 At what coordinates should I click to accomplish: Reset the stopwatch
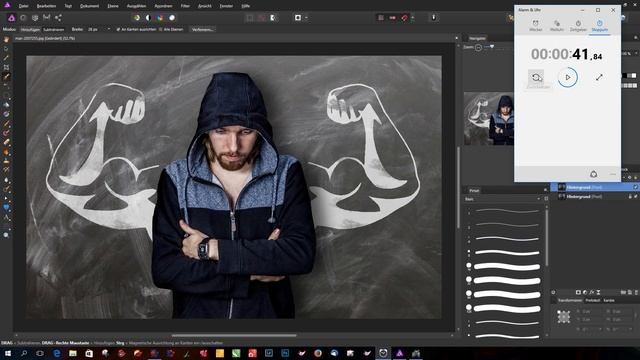point(537,77)
